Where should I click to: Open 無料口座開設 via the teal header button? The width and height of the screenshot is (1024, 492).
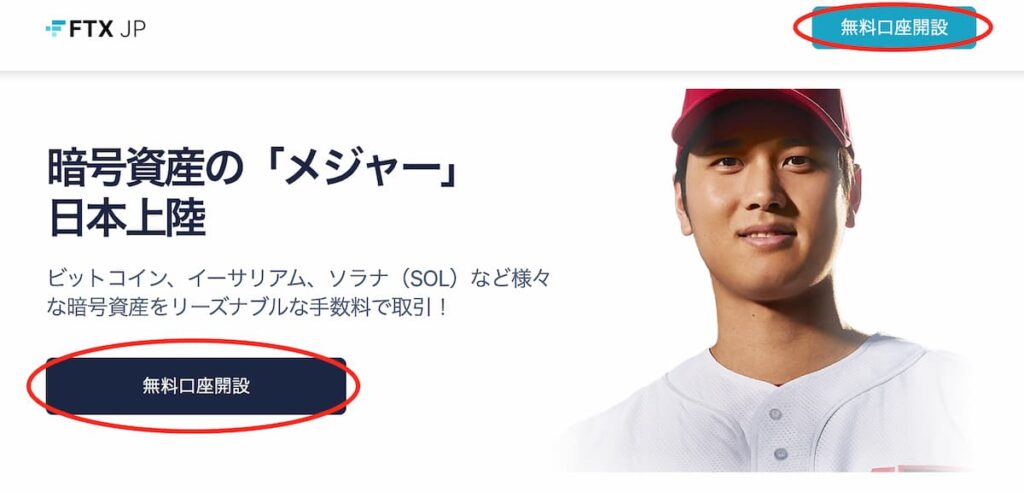click(x=894, y=27)
